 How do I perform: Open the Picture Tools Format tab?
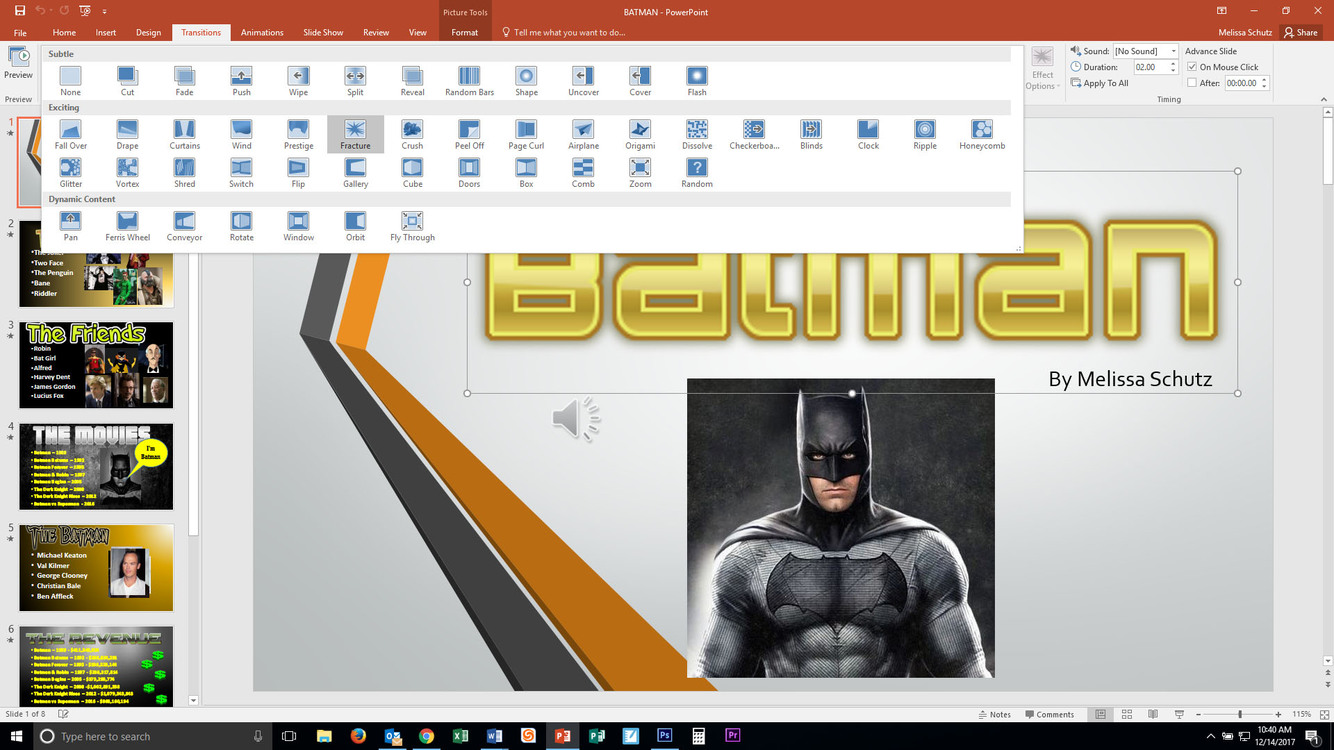[x=464, y=32]
